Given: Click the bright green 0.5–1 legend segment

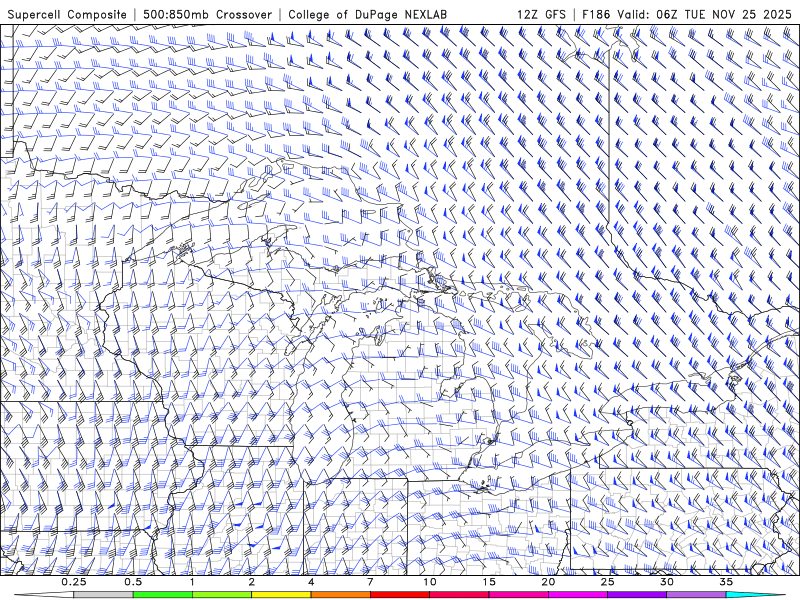Looking at the screenshot, I should coord(163,595).
